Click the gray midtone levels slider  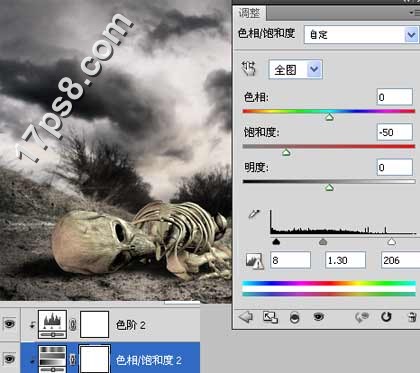323,242
